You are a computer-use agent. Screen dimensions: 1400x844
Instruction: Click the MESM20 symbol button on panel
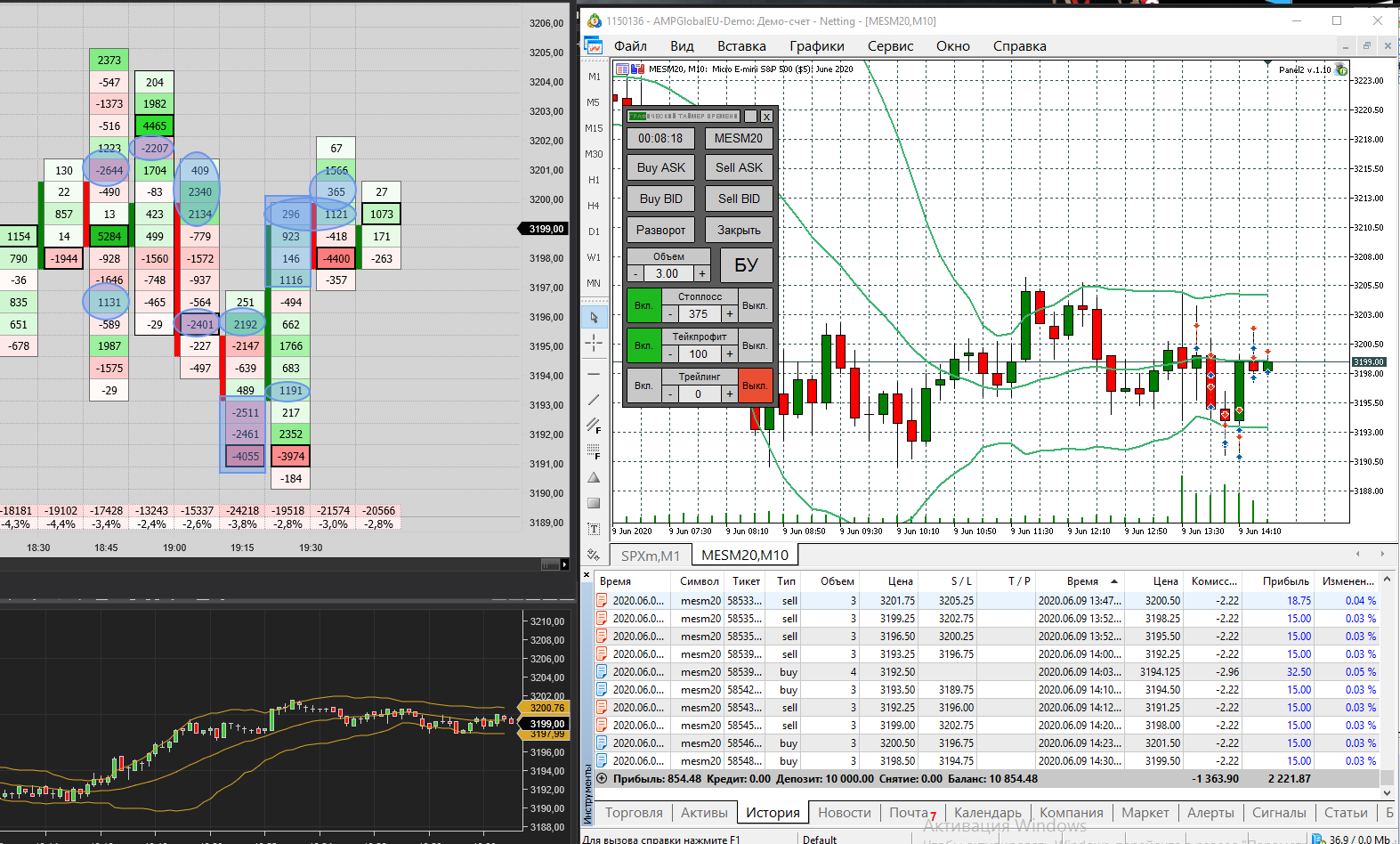(739, 138)
